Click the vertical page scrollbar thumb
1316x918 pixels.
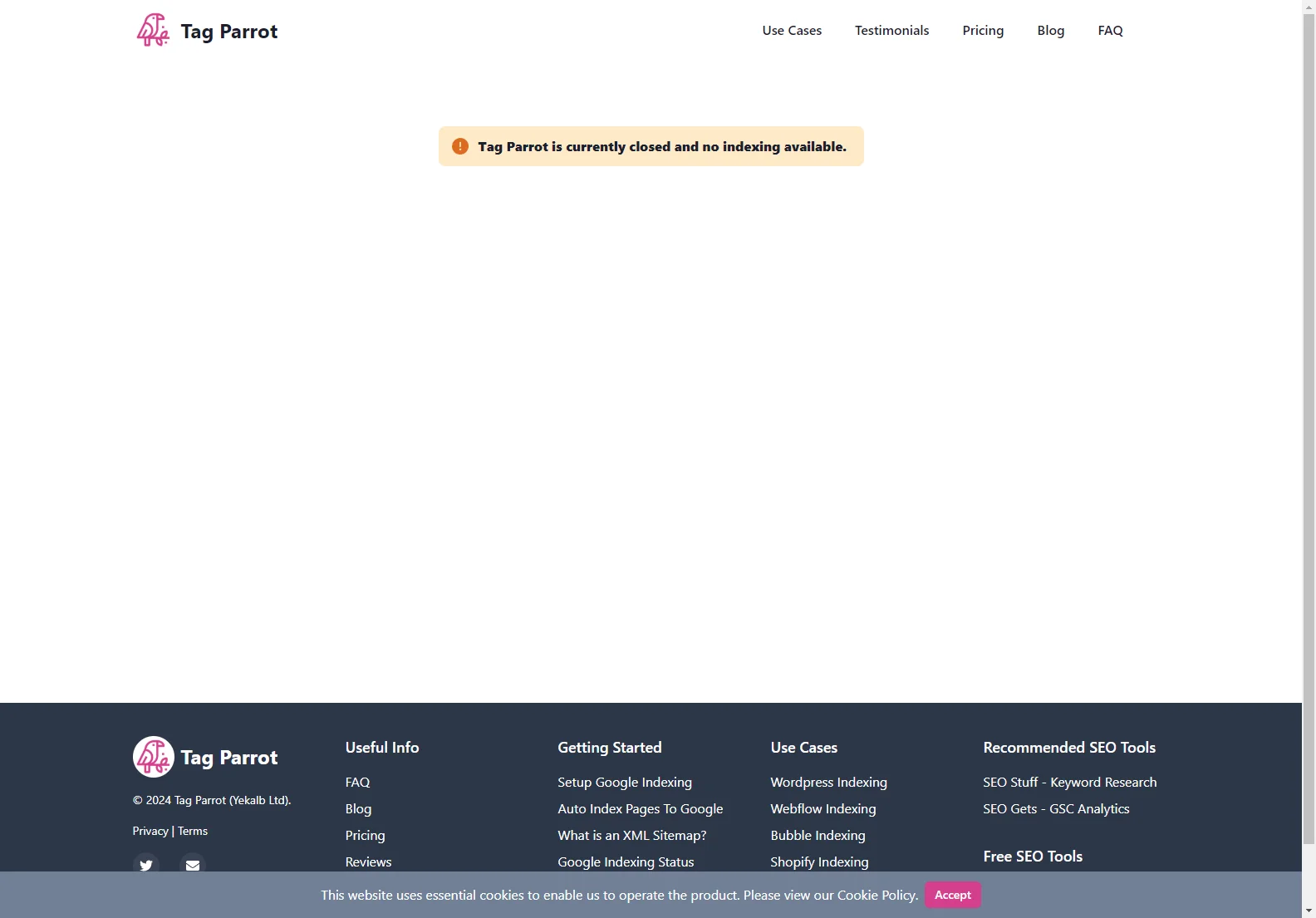pos(1309,429)
